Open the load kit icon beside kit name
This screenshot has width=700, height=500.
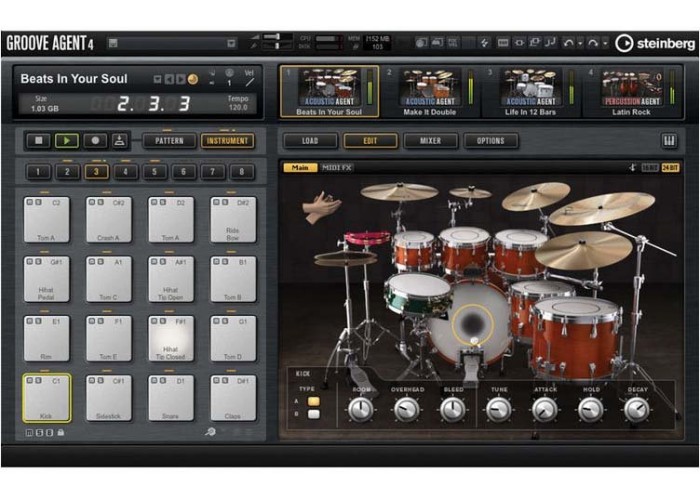click(x=157, y=79)
